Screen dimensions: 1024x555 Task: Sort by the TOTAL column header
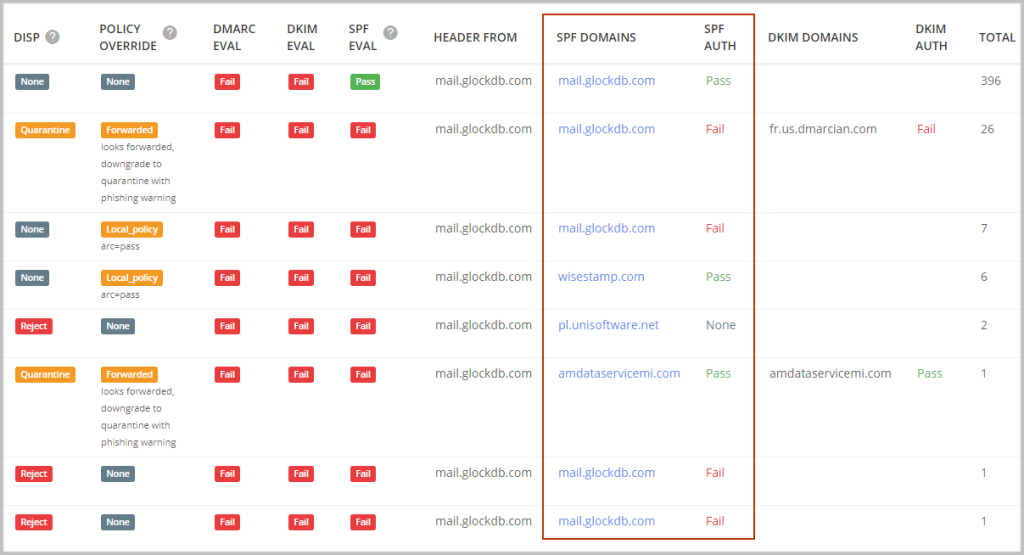(x=996, y=38)
